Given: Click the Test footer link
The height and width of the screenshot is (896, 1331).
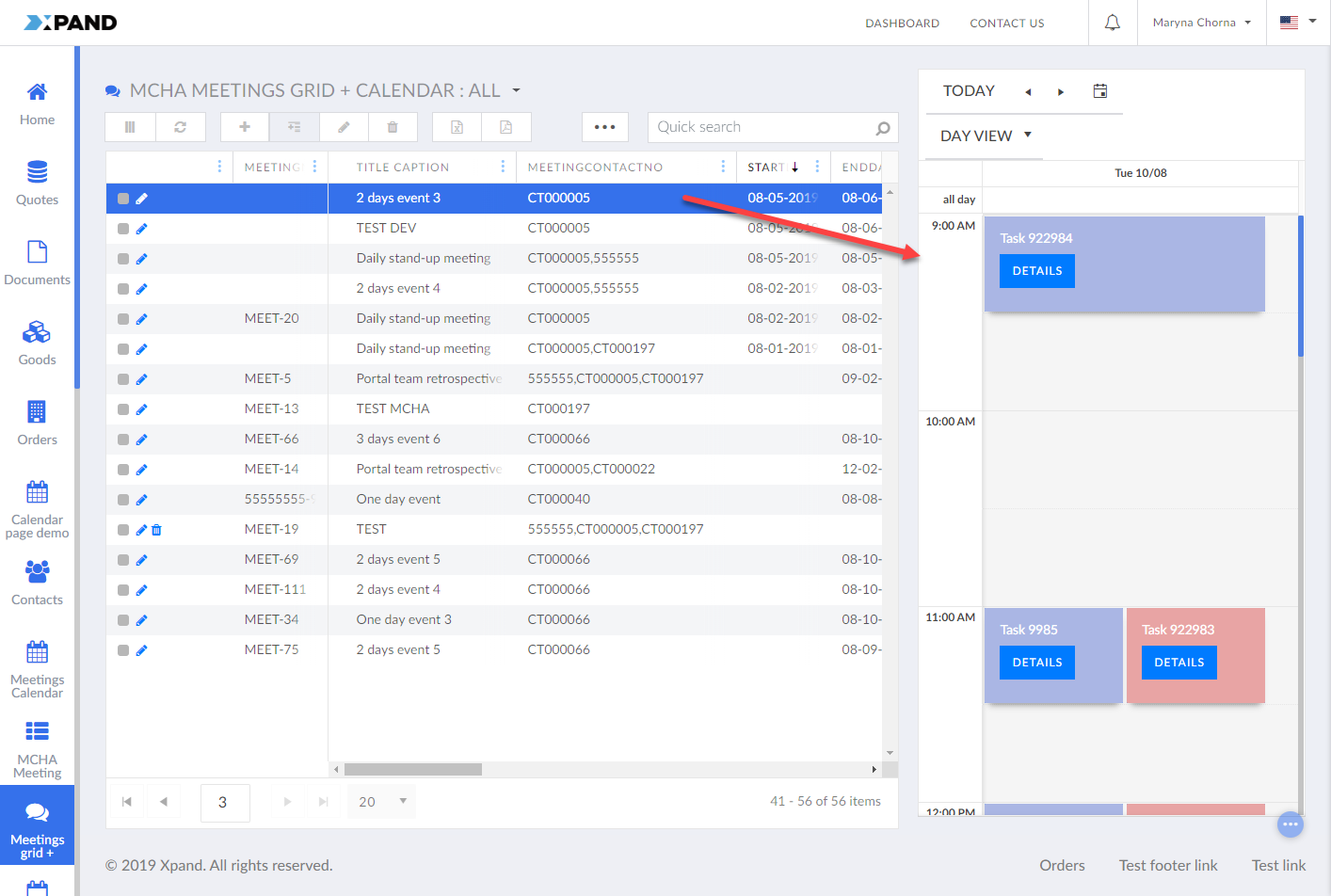Looking at the screenshot, I should [1168, 865].
